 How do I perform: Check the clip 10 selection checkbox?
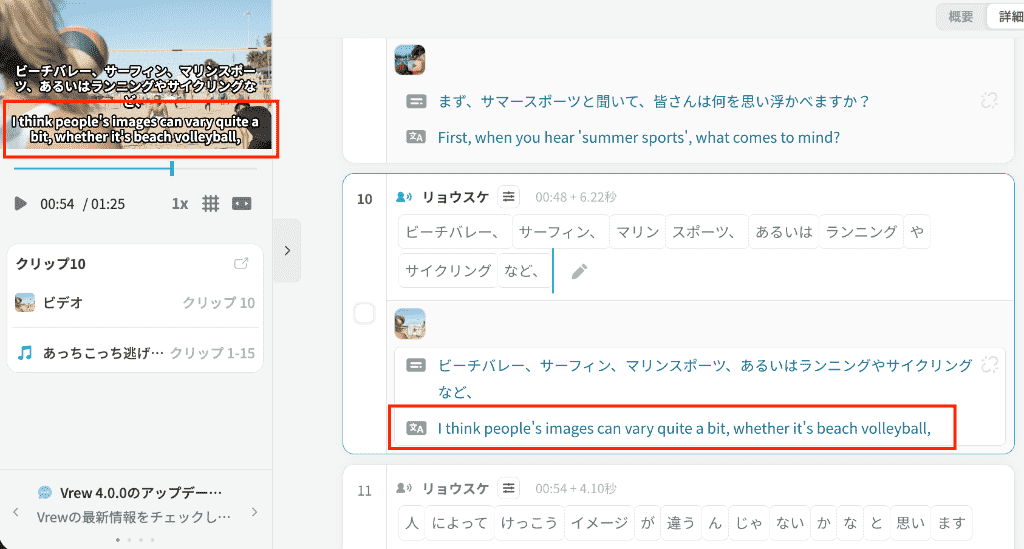click(364, 313)
